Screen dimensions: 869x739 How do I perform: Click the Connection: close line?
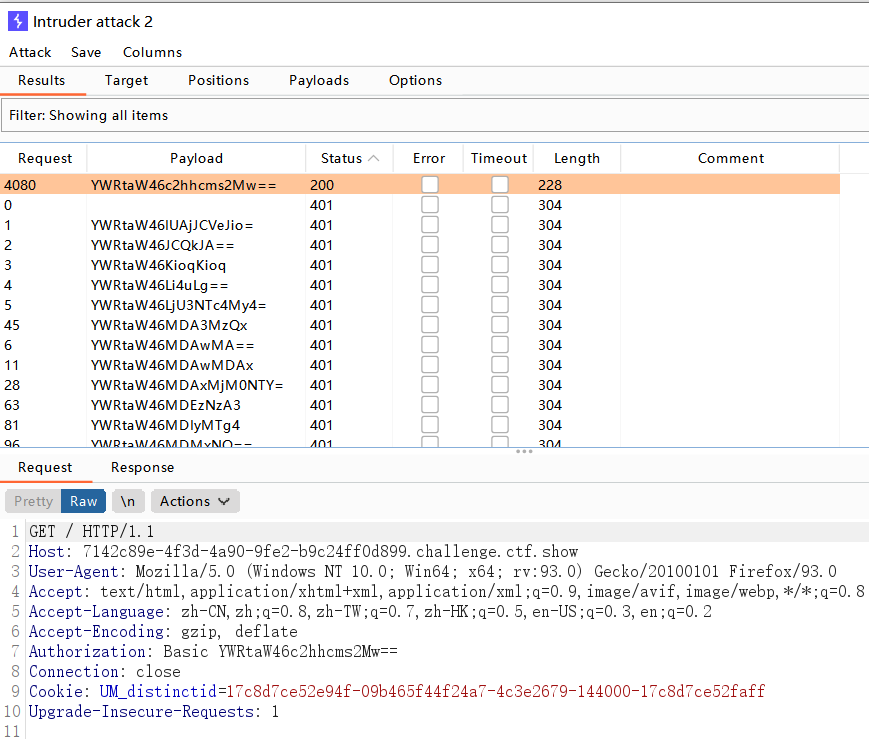[105, 671]
